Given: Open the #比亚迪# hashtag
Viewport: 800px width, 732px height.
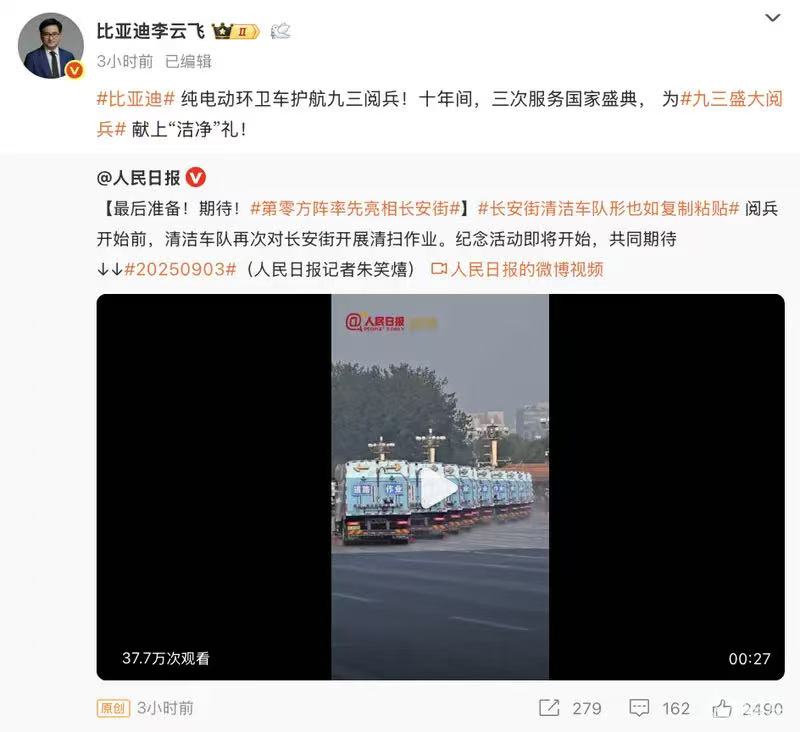Looking at the screenshot, I should pyautogui.click(x=136, y=98).
